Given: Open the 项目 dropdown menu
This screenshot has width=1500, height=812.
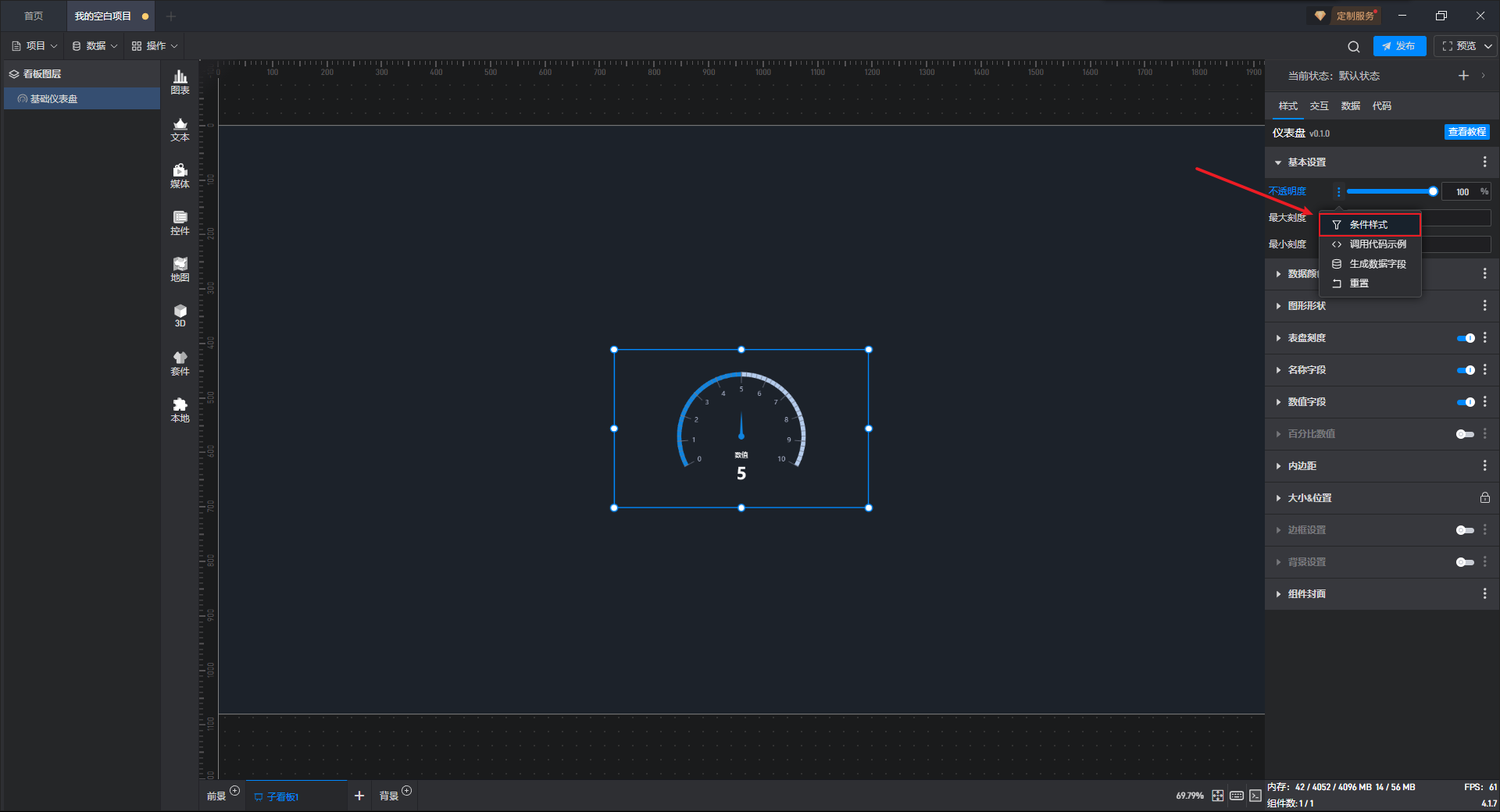Looking at the screenshot, I should tap(34, 46).
